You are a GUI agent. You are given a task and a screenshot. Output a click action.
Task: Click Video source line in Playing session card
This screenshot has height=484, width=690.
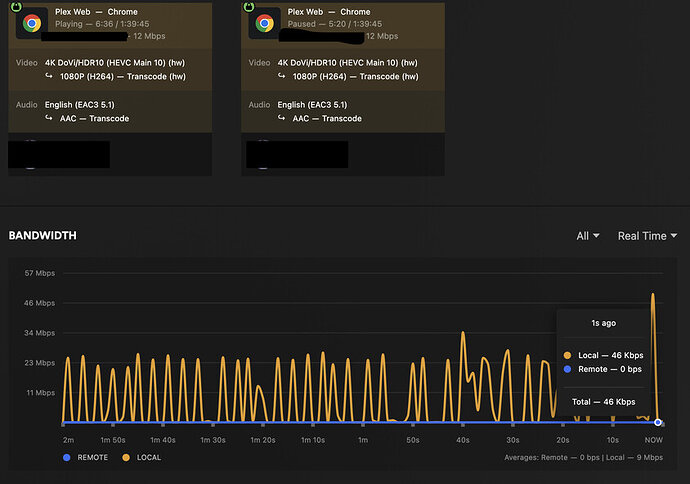(115, 62)
